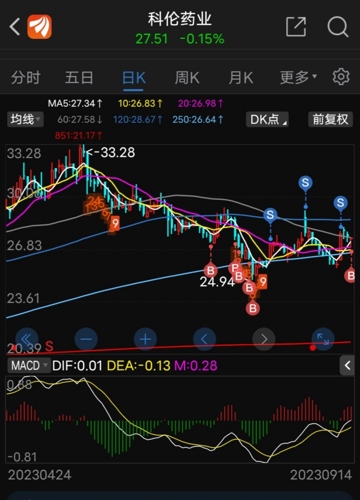Zoom out chart with minus button

86,339
